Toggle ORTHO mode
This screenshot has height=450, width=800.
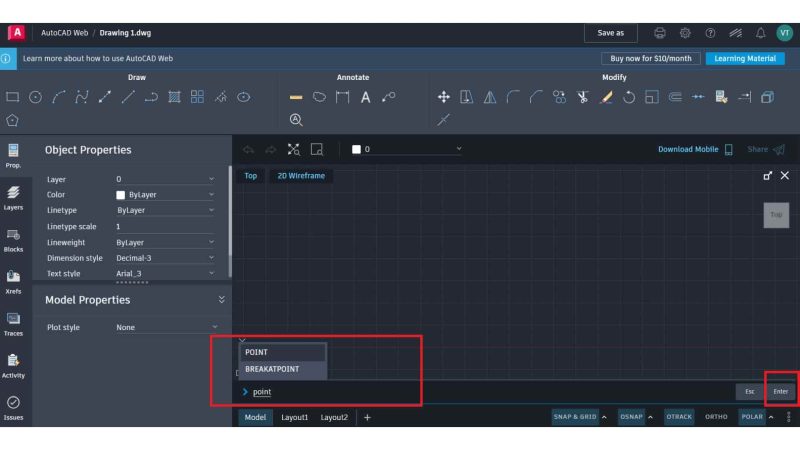[716, 417]
